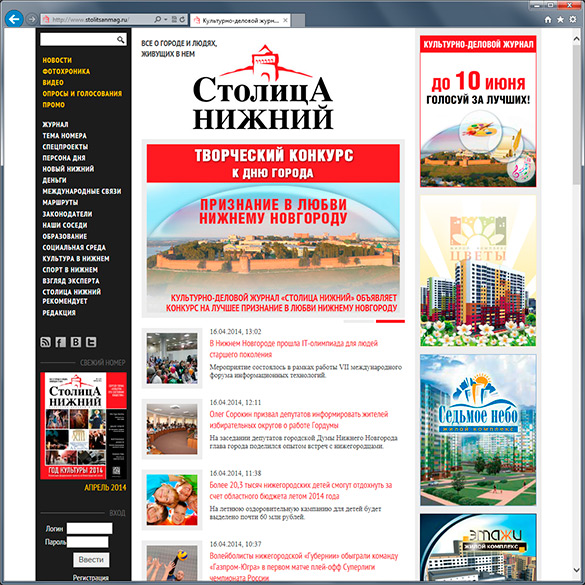This screenshot has width=585, height=585.
Task: Open the Законодатели section
Action: (67, 214)
